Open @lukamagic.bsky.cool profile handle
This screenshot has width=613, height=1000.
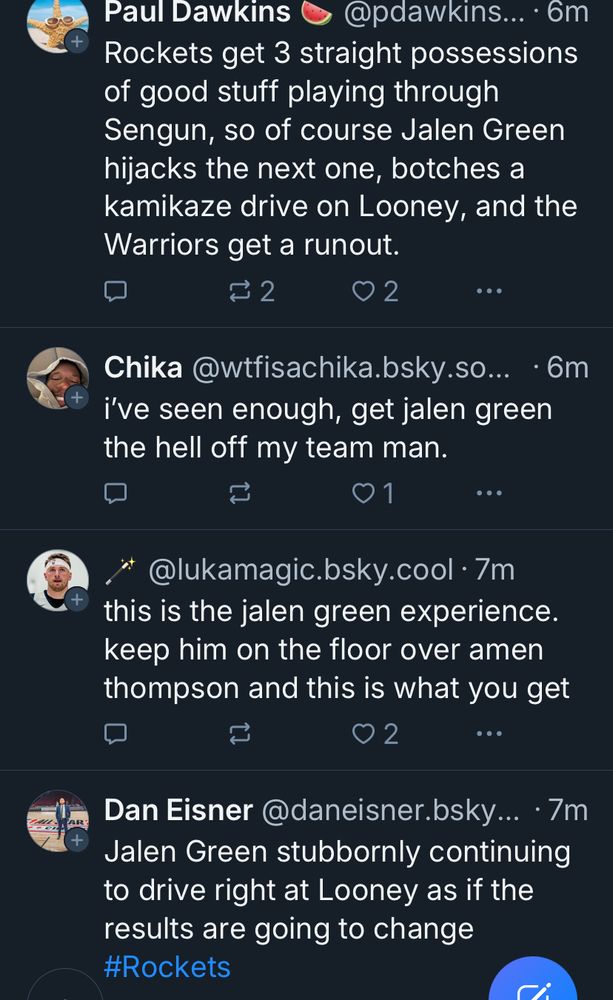click(301, 570)
